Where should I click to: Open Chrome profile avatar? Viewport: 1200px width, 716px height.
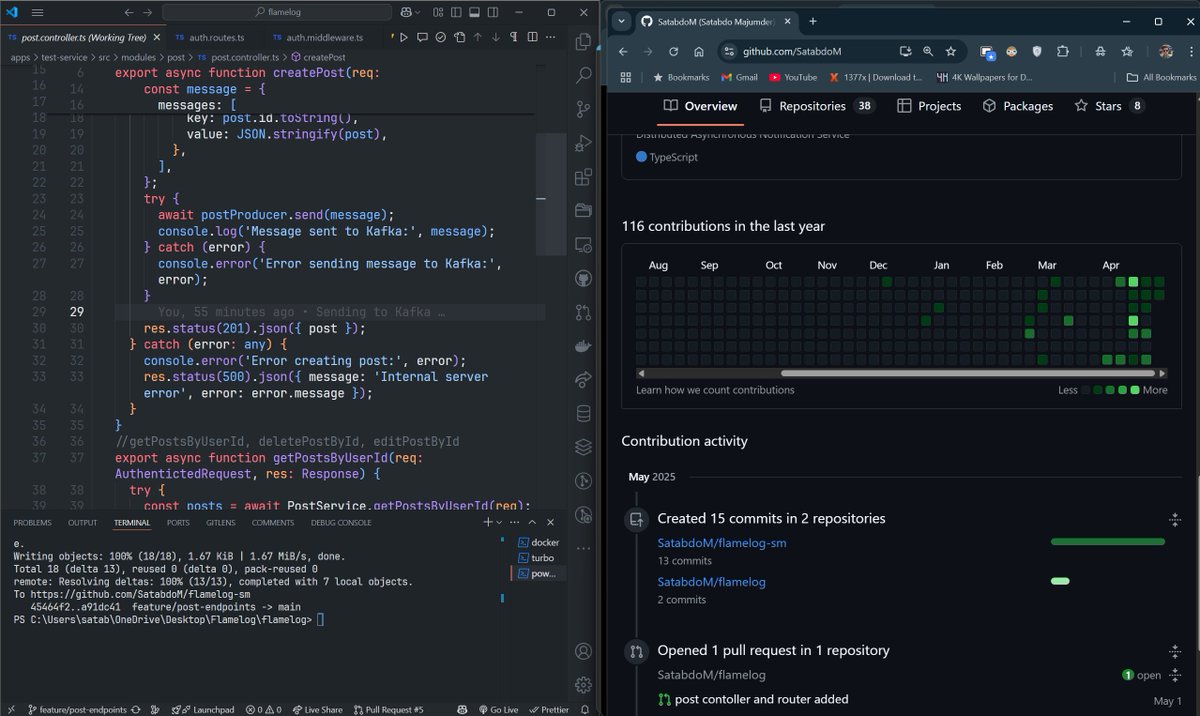[1166, 51]
